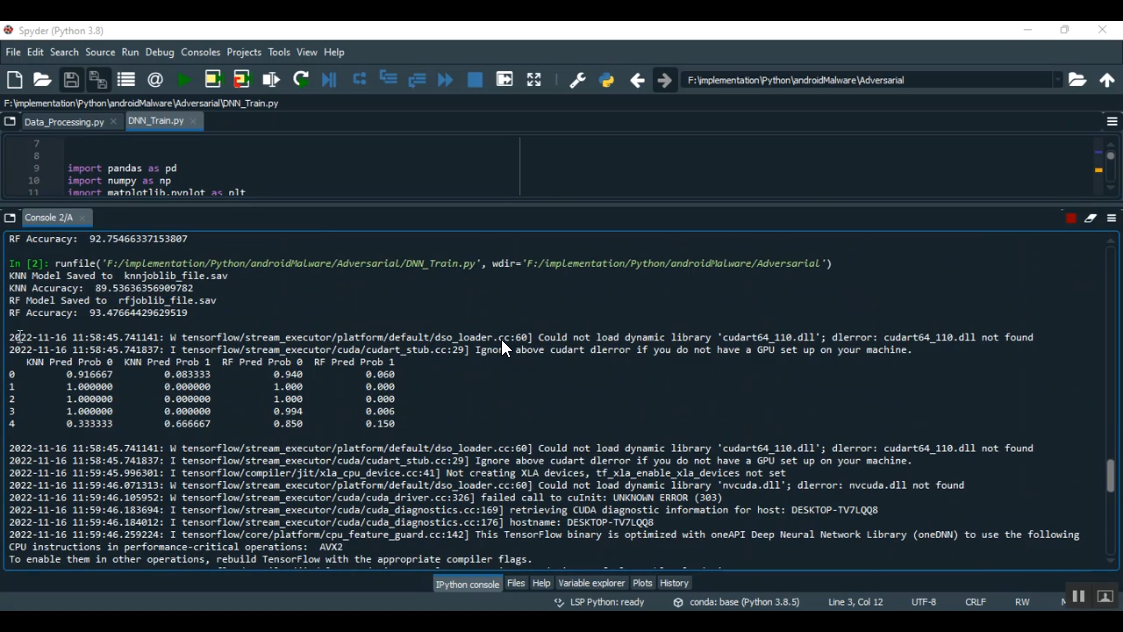1123x632 pixels.
Task: Click the Run current cell icon
Action: [213, 80]
